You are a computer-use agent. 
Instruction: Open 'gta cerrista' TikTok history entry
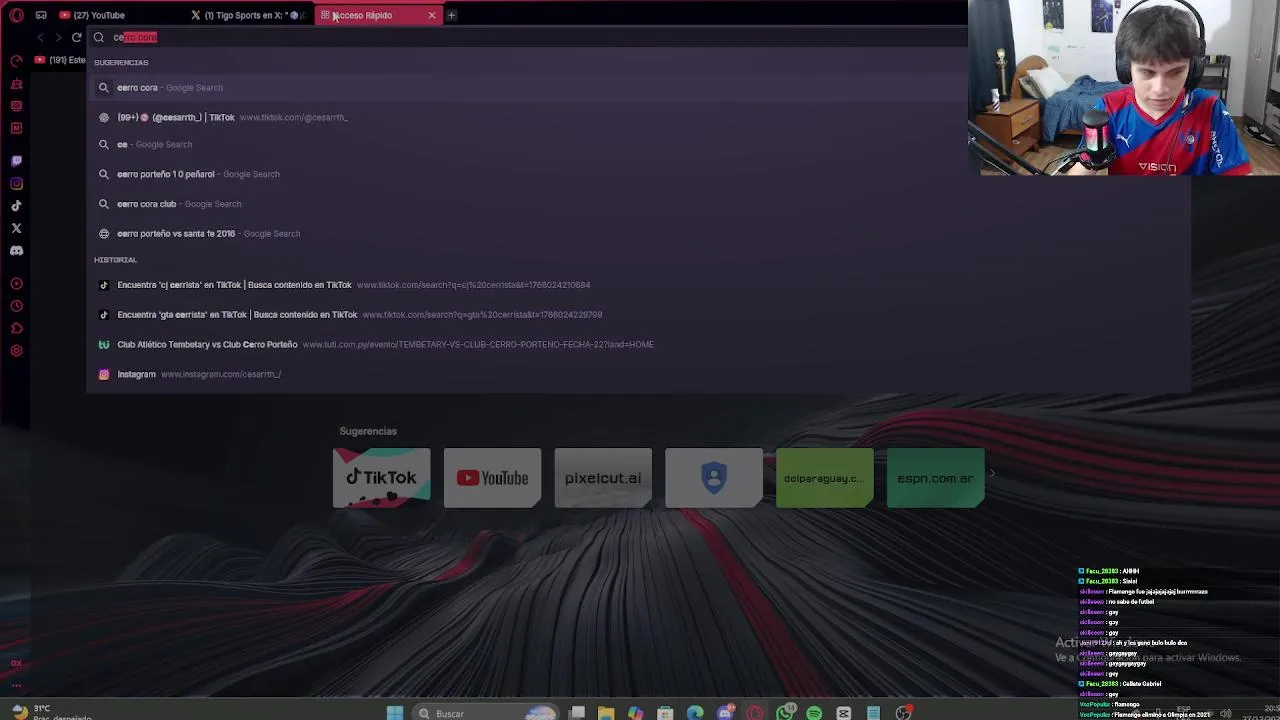pyautogui.click(x=640, y=314)
